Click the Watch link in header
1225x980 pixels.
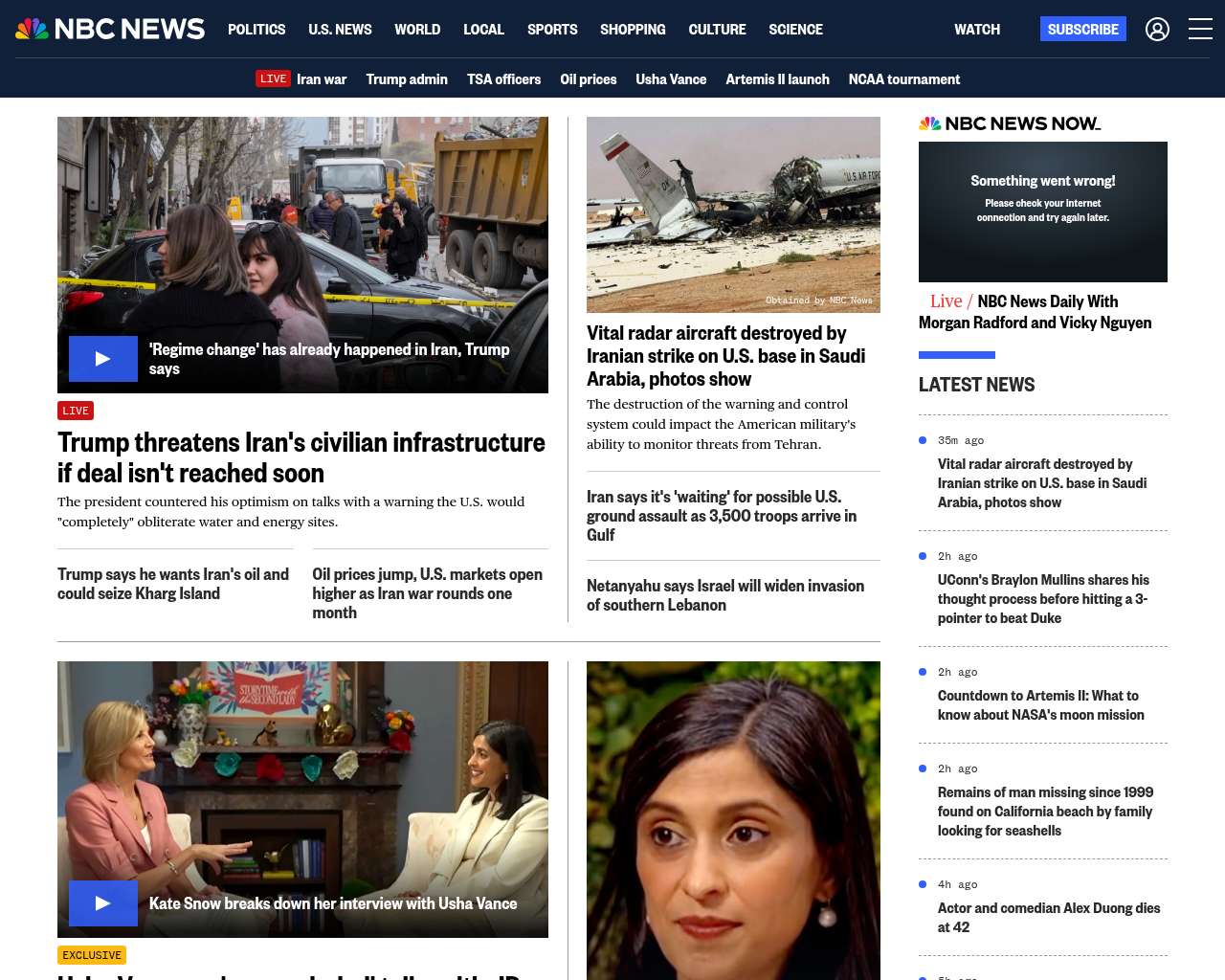(x=977, y=30)
